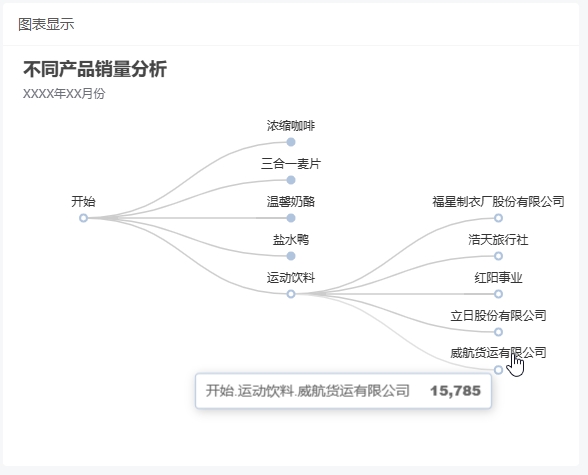The image size is (588, 475).
Task: Click the 立日股份有限公司 node circle
Action: tap(498, 332)
